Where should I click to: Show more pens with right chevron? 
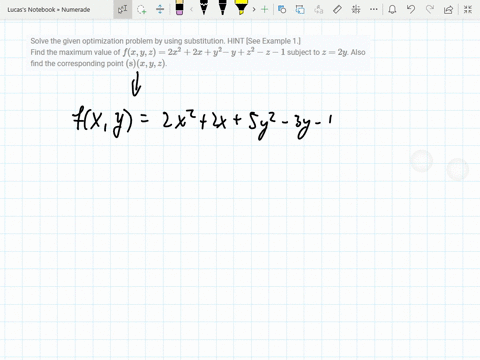pyautogui.click(x=254, y=9)
